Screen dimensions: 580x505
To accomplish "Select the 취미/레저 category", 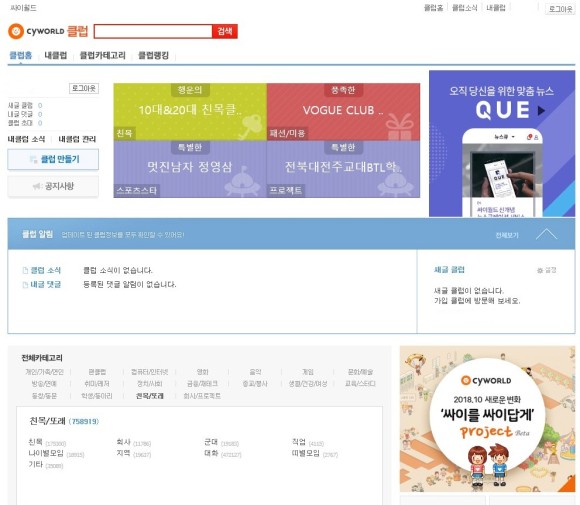I will pos(97,384).
